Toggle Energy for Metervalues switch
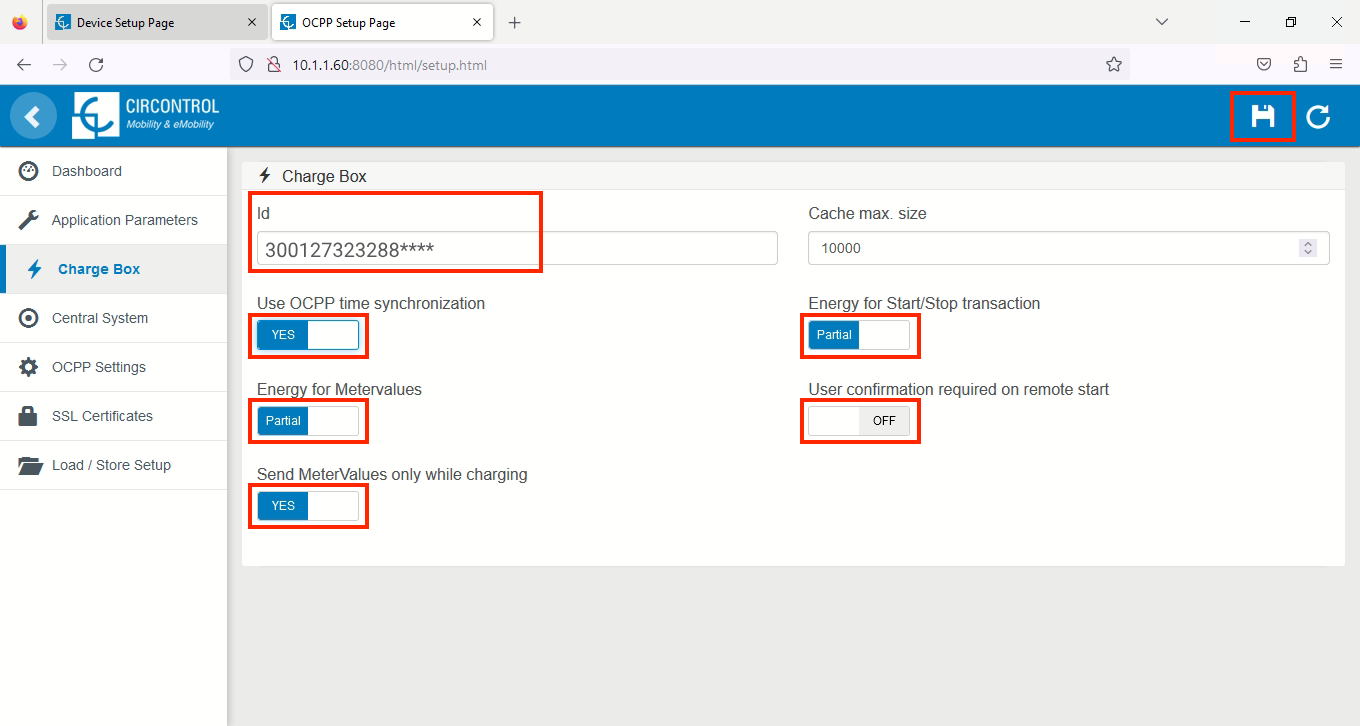 click(x=308, y=421)
